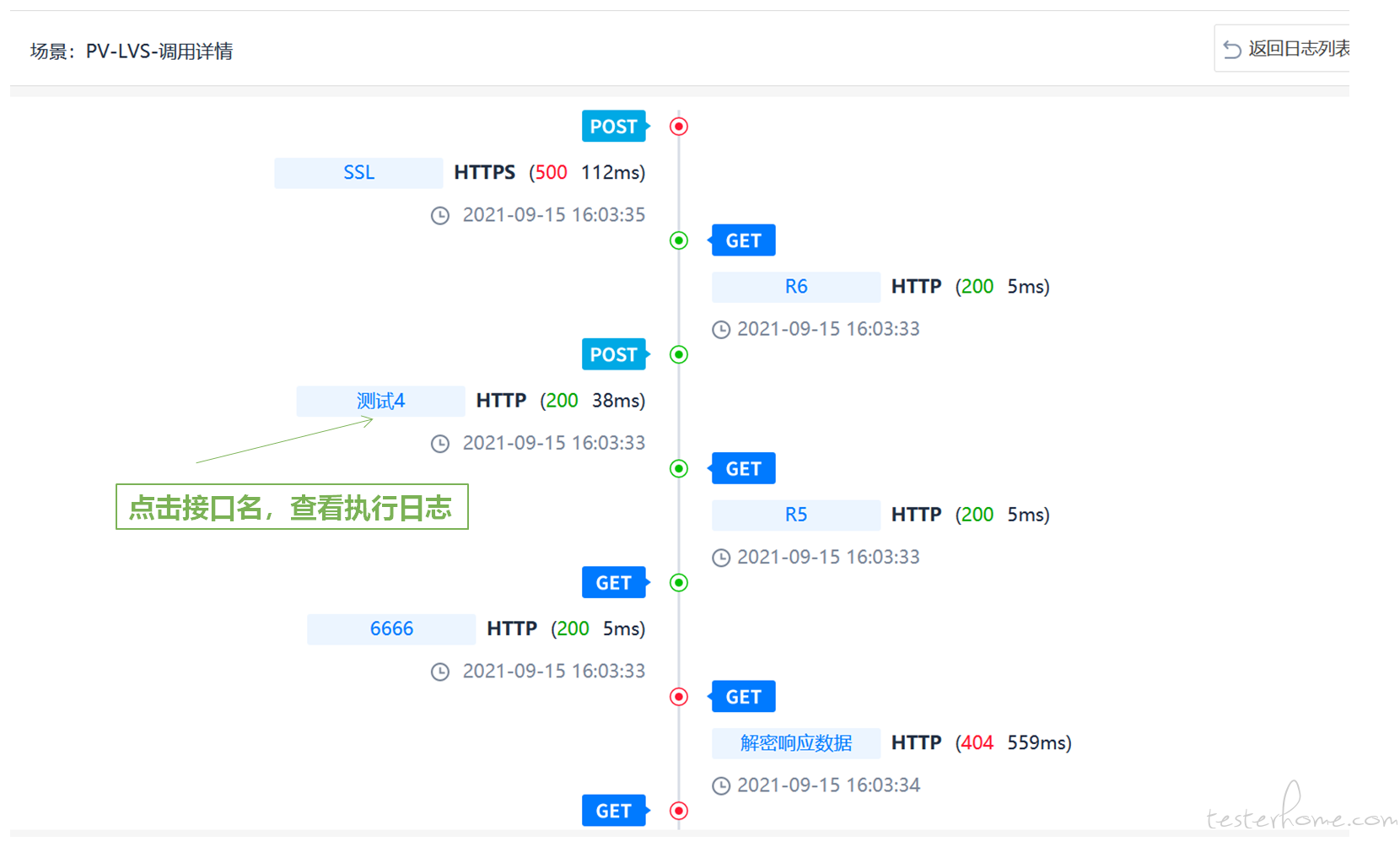Click the 38ms duration text
The image size is (1400, 847).
tap(616, 401)
